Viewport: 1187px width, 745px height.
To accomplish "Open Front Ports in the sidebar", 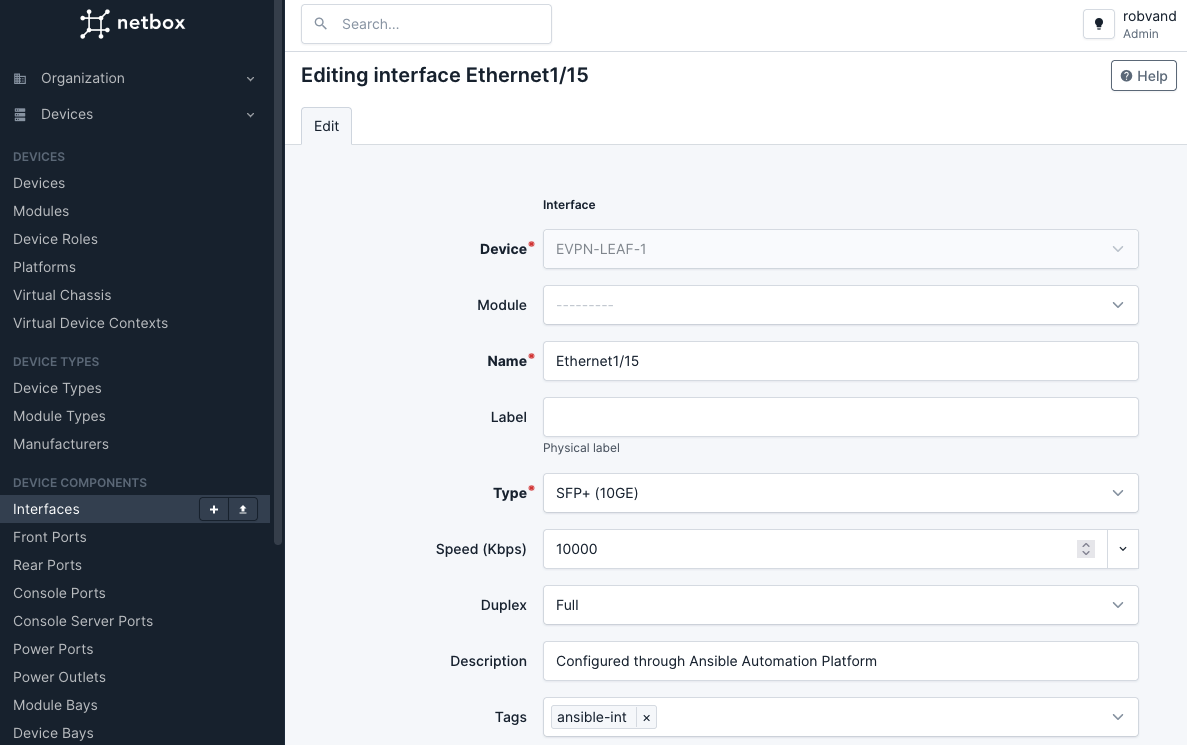I will 50,538.
